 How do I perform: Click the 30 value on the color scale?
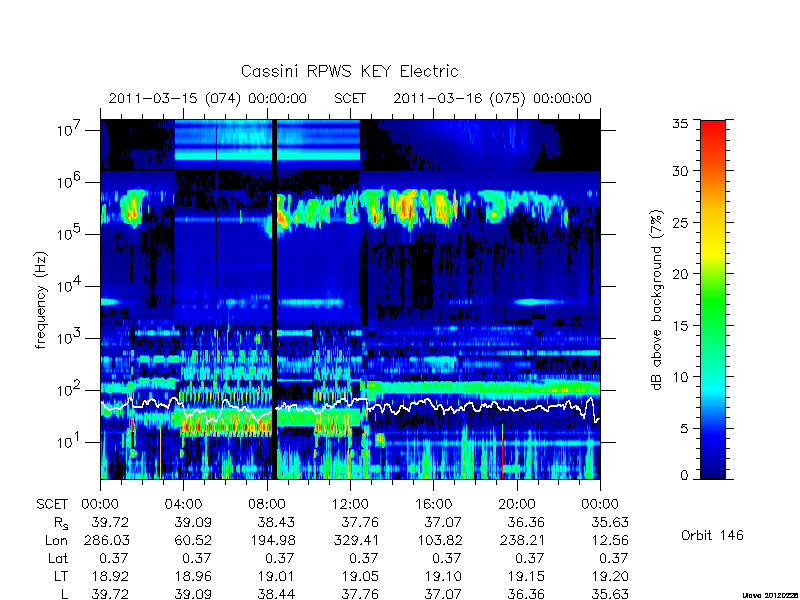pos(680,170)
